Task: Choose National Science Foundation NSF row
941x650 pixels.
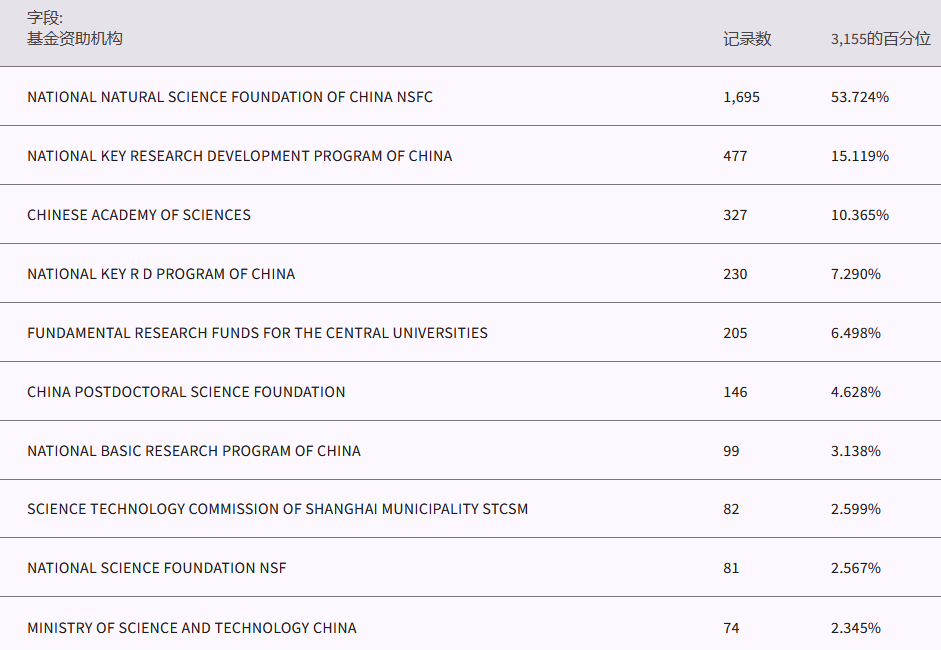Action: tap(157, 568)
